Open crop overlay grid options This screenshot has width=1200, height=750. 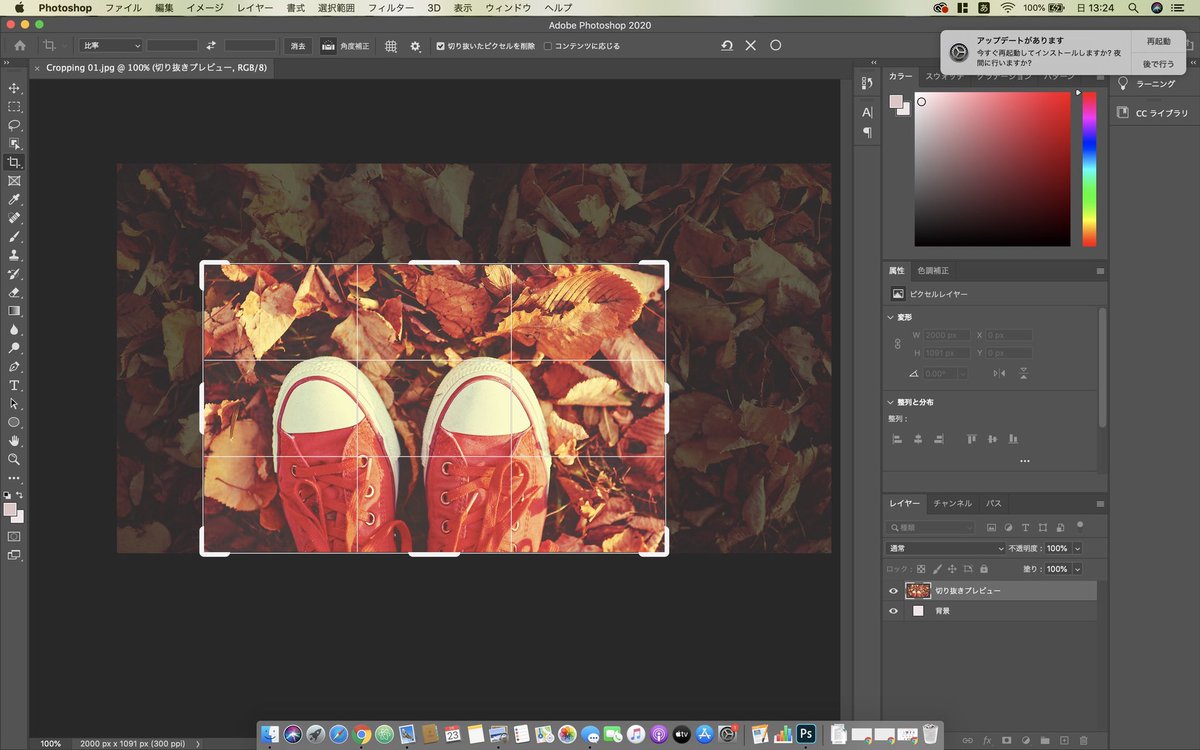tap(391, 46)
